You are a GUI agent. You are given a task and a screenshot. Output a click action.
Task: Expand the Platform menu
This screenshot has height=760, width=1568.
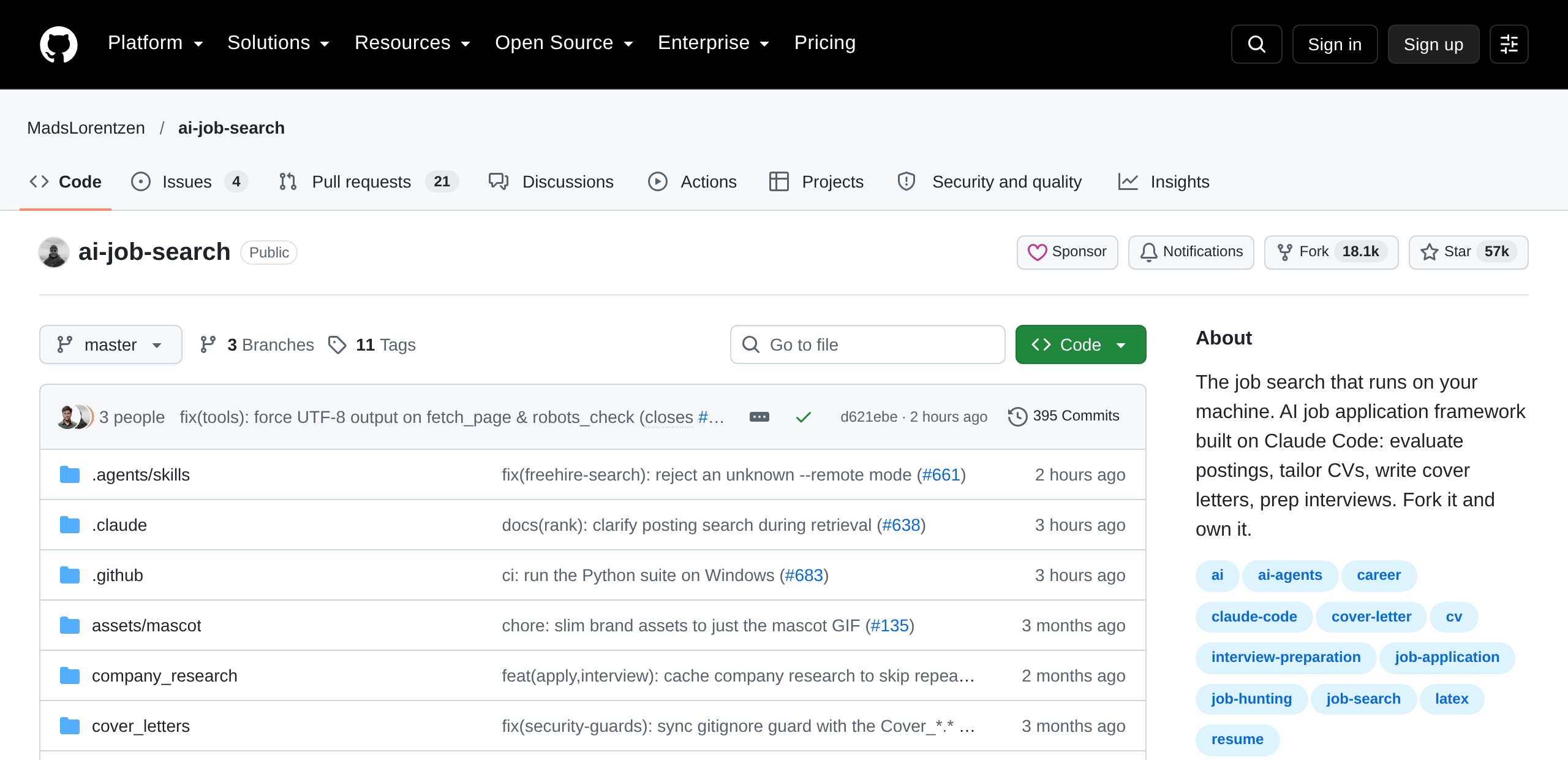[x=155, y=43]
